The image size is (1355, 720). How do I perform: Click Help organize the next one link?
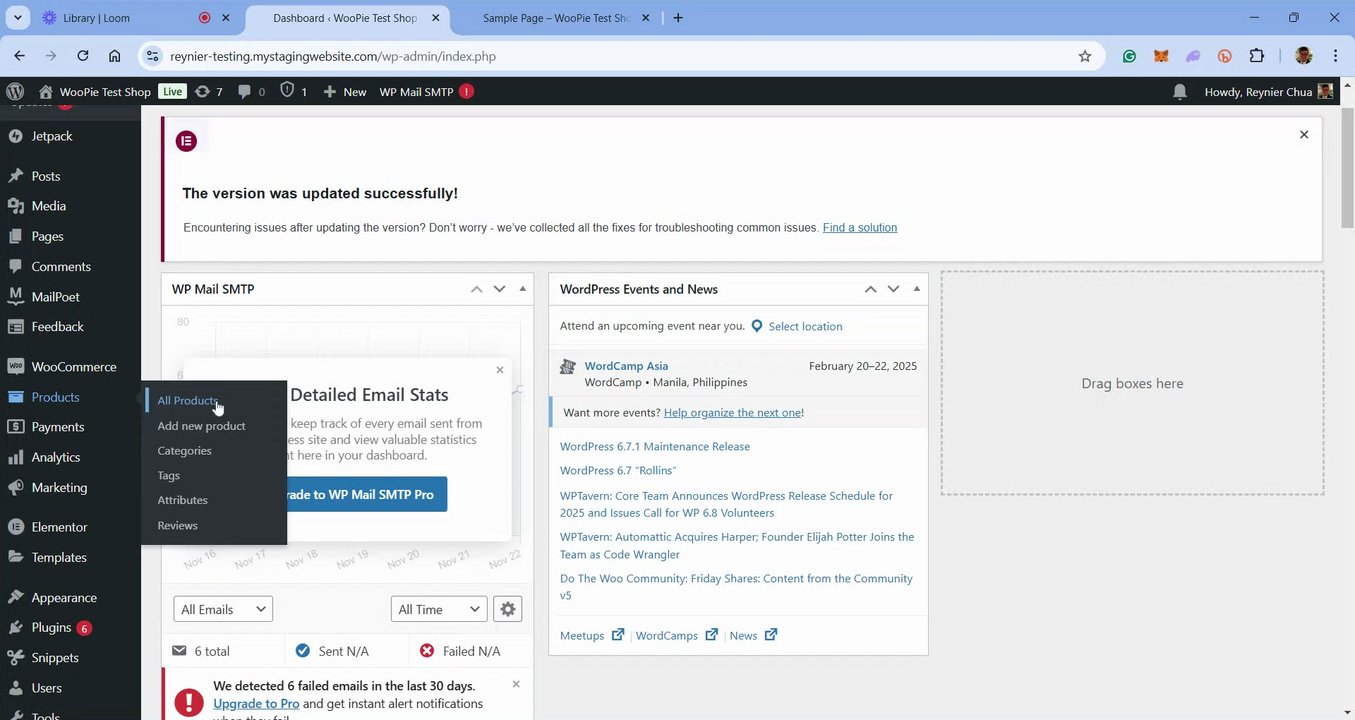732,413
